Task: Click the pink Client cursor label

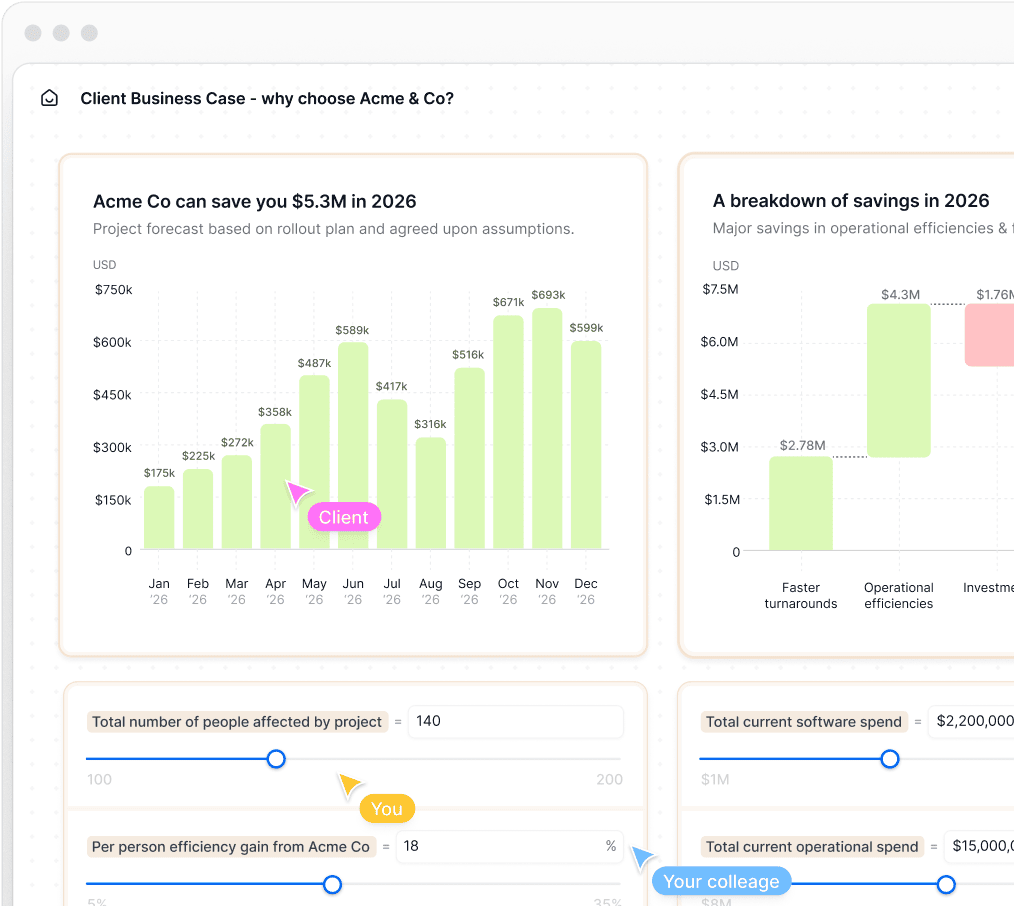Action: [344, 517]
